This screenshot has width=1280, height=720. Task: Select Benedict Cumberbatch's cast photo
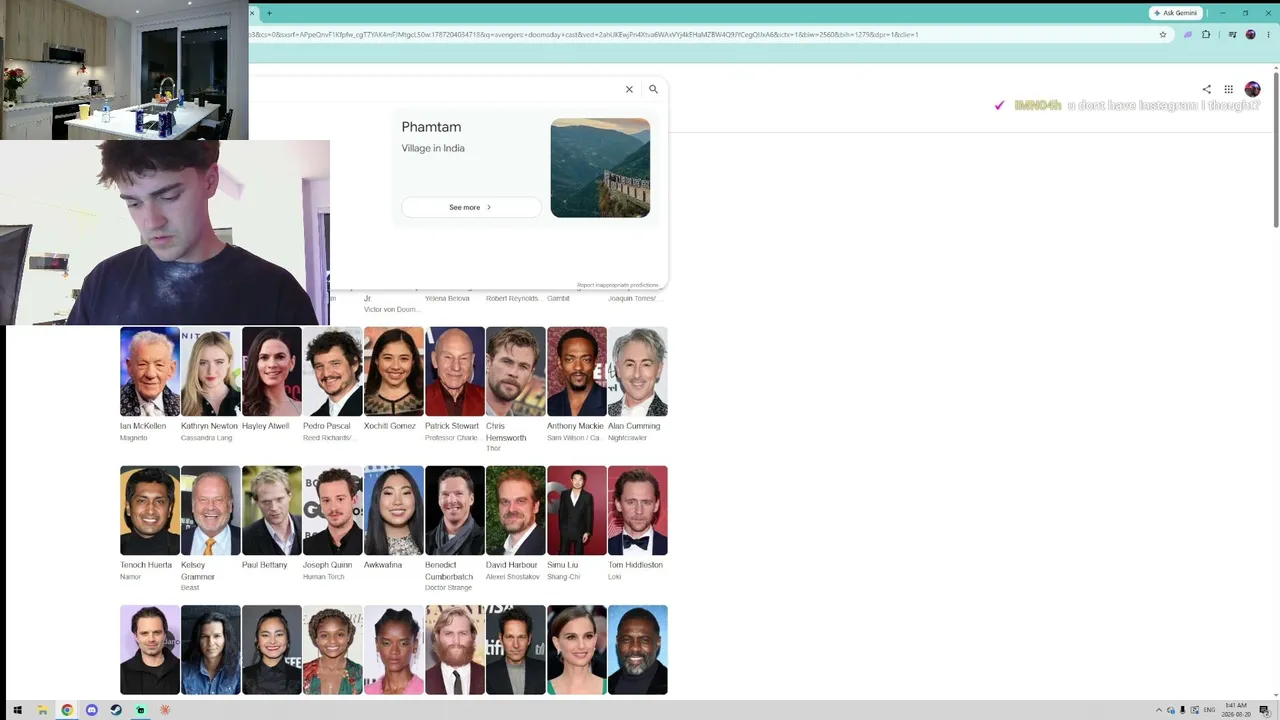pos(455,510)
